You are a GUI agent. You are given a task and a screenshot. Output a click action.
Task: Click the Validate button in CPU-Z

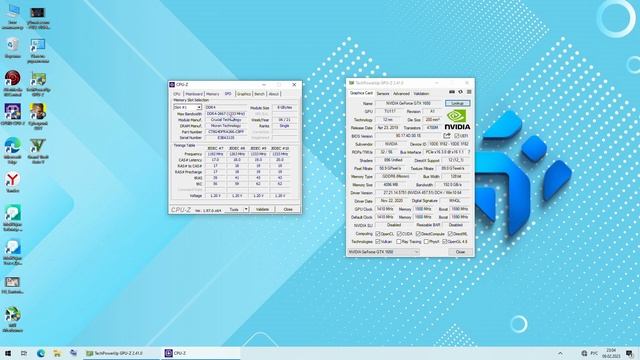pyautogui.click(x=262, y=209)
